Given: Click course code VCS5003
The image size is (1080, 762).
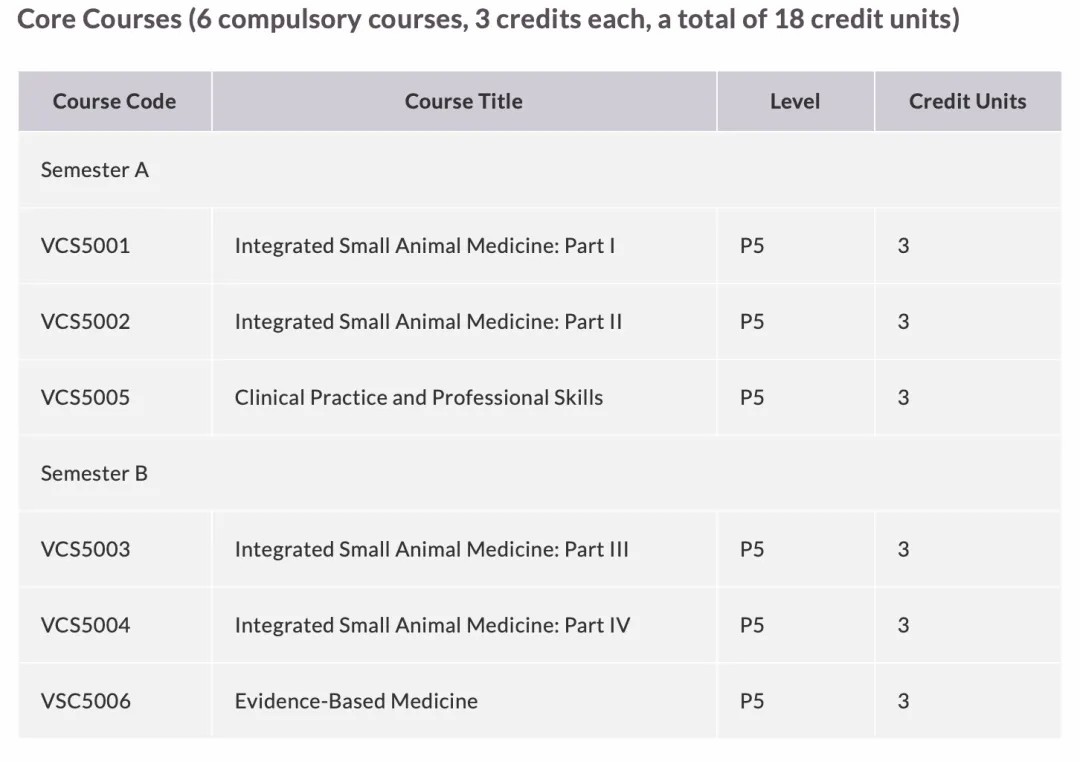Looking at the screenshot, I should [85, 549].
